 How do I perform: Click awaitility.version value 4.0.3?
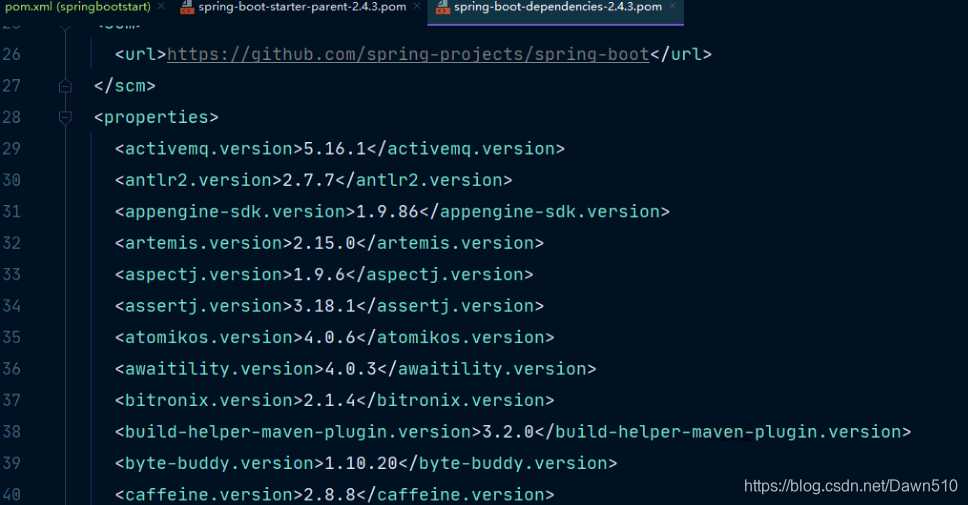350,369
